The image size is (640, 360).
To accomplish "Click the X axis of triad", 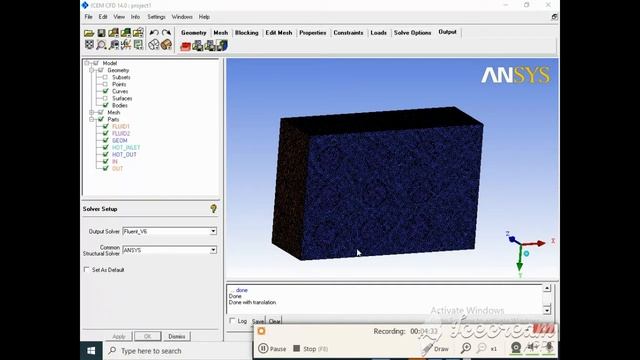I will 553,241.
